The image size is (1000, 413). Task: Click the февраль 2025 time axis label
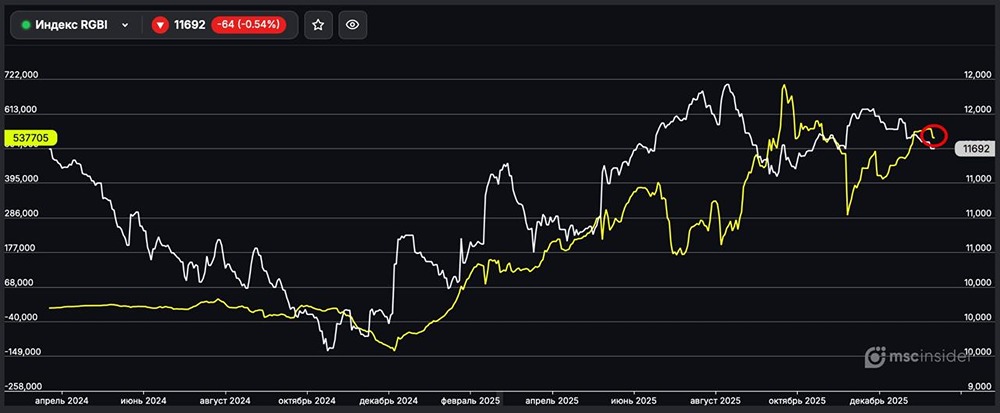469,401
